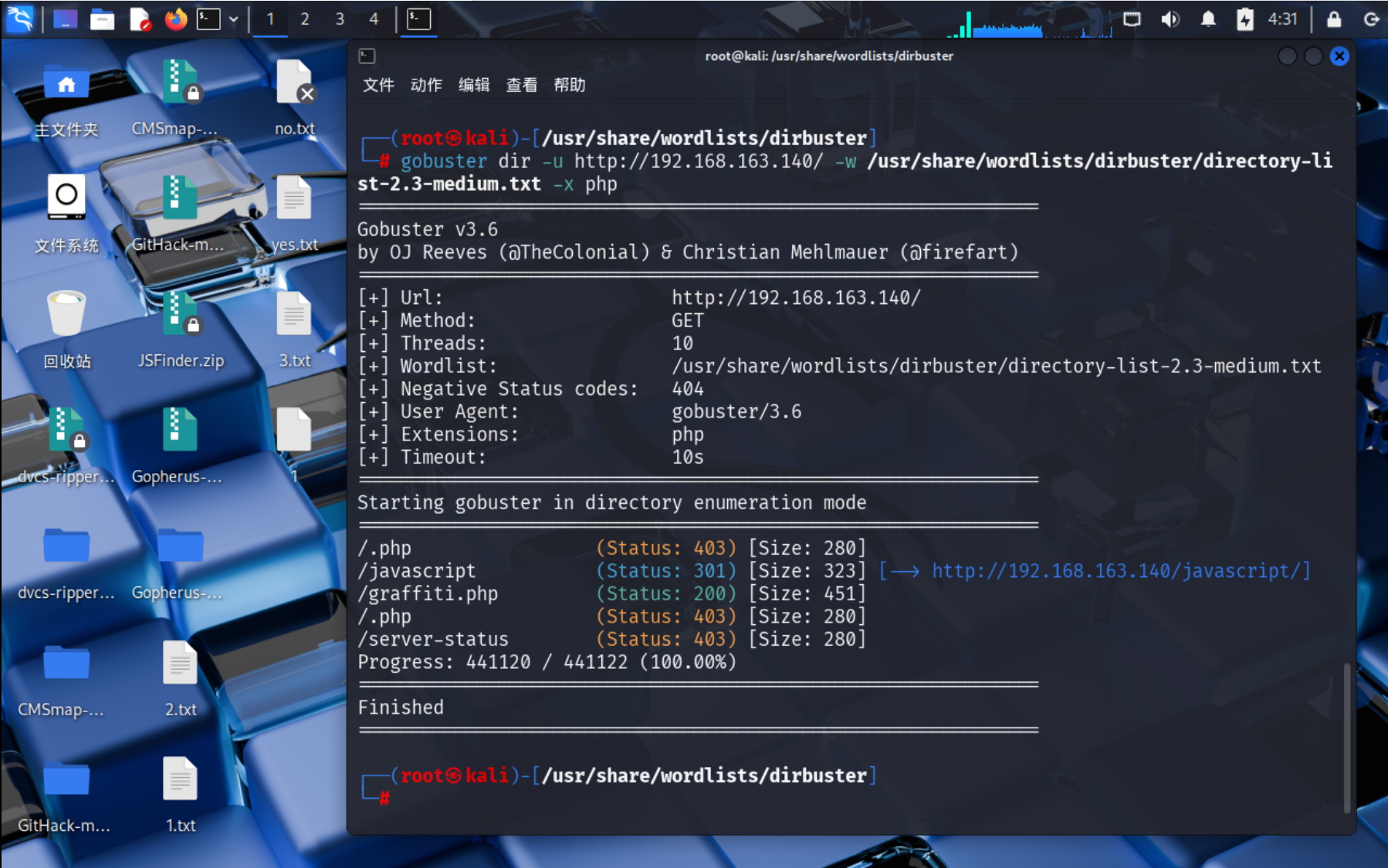Switch to workspace 1
The height and width of the screenshot is (868, 1388).
tap(270, 19)
